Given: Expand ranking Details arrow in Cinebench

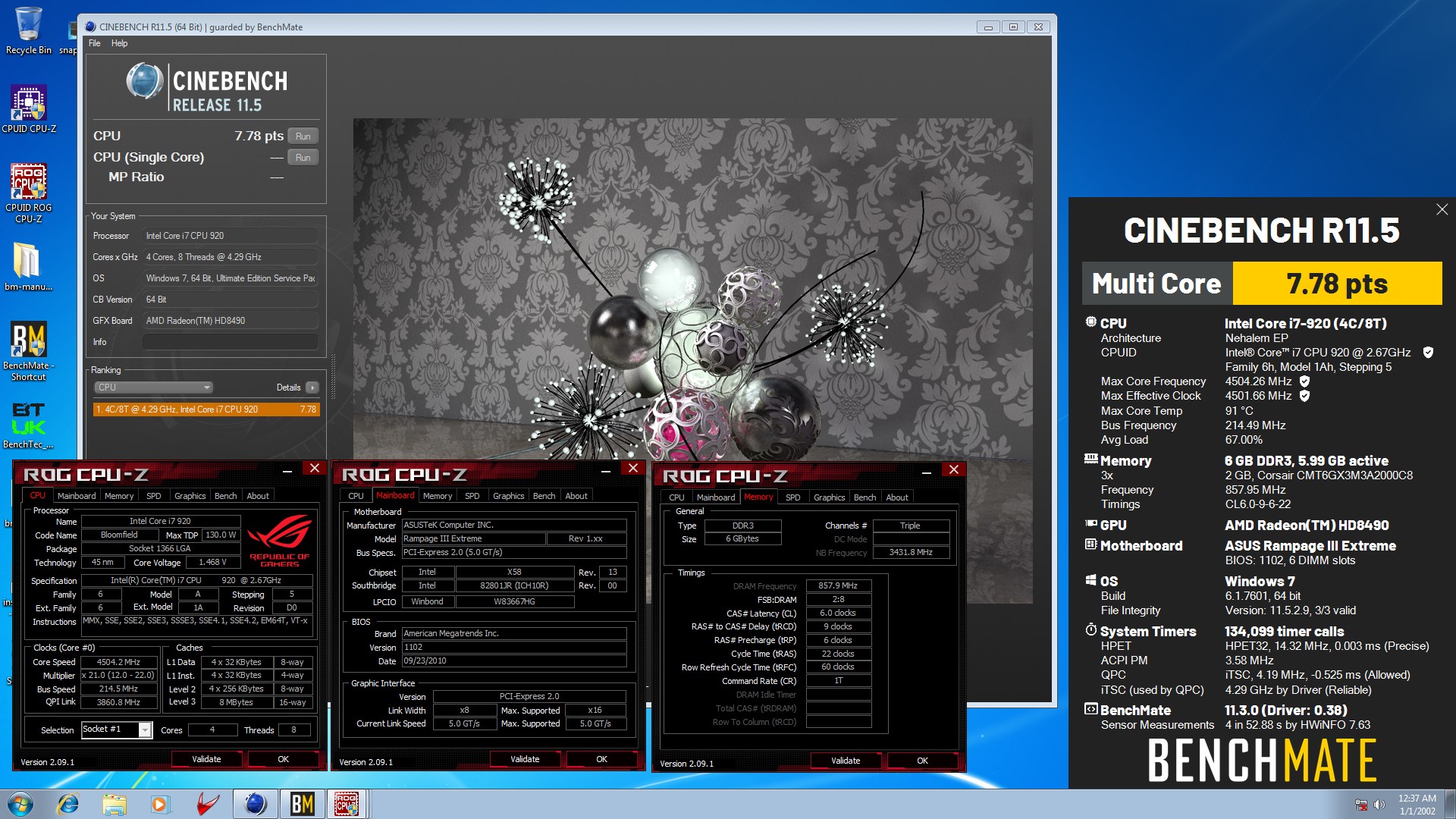Looking at the screenshot, I should [x=312, y=388].
